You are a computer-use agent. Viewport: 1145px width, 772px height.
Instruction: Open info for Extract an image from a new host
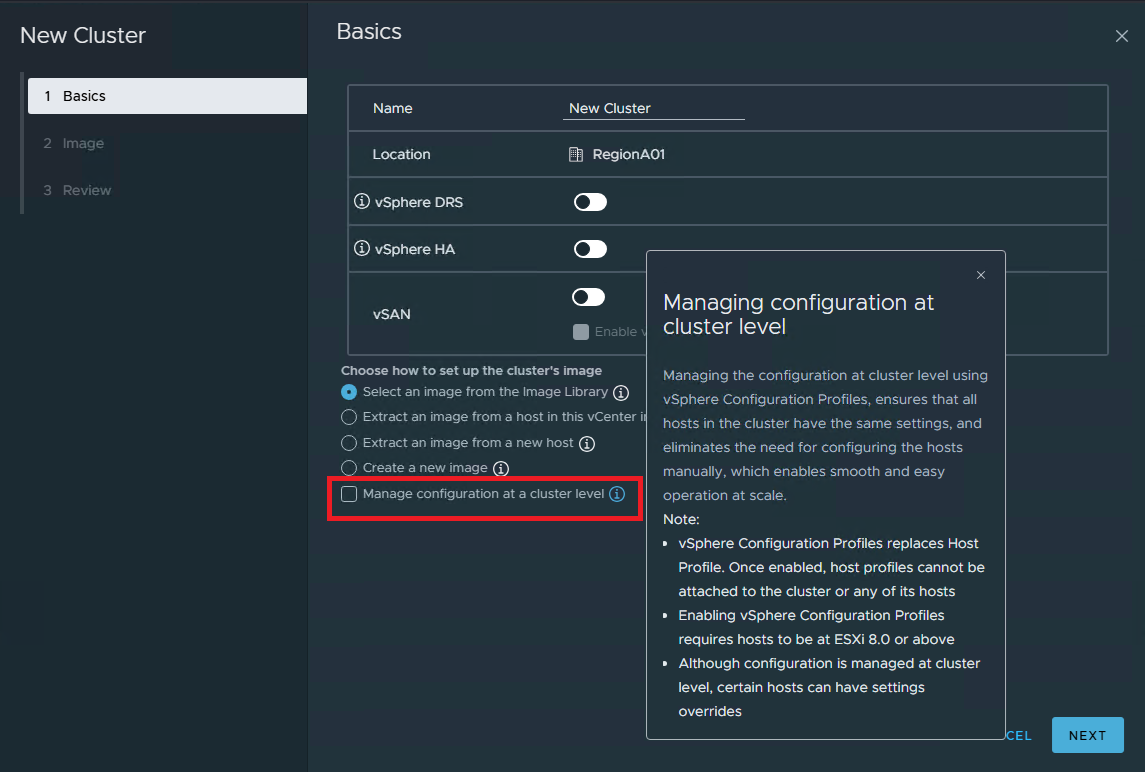point(586,443)
